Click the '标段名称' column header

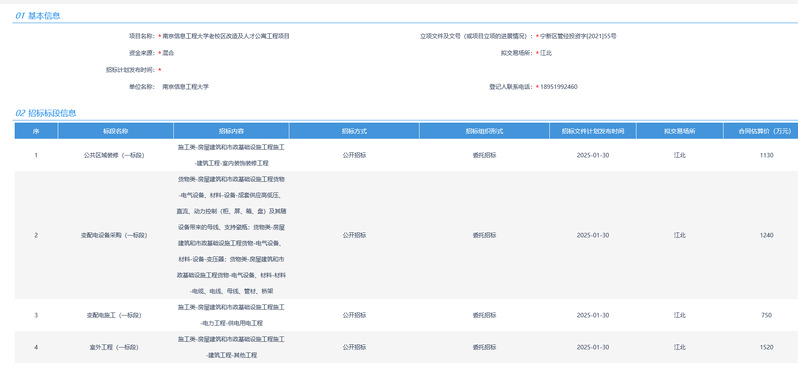pos(116,131)
